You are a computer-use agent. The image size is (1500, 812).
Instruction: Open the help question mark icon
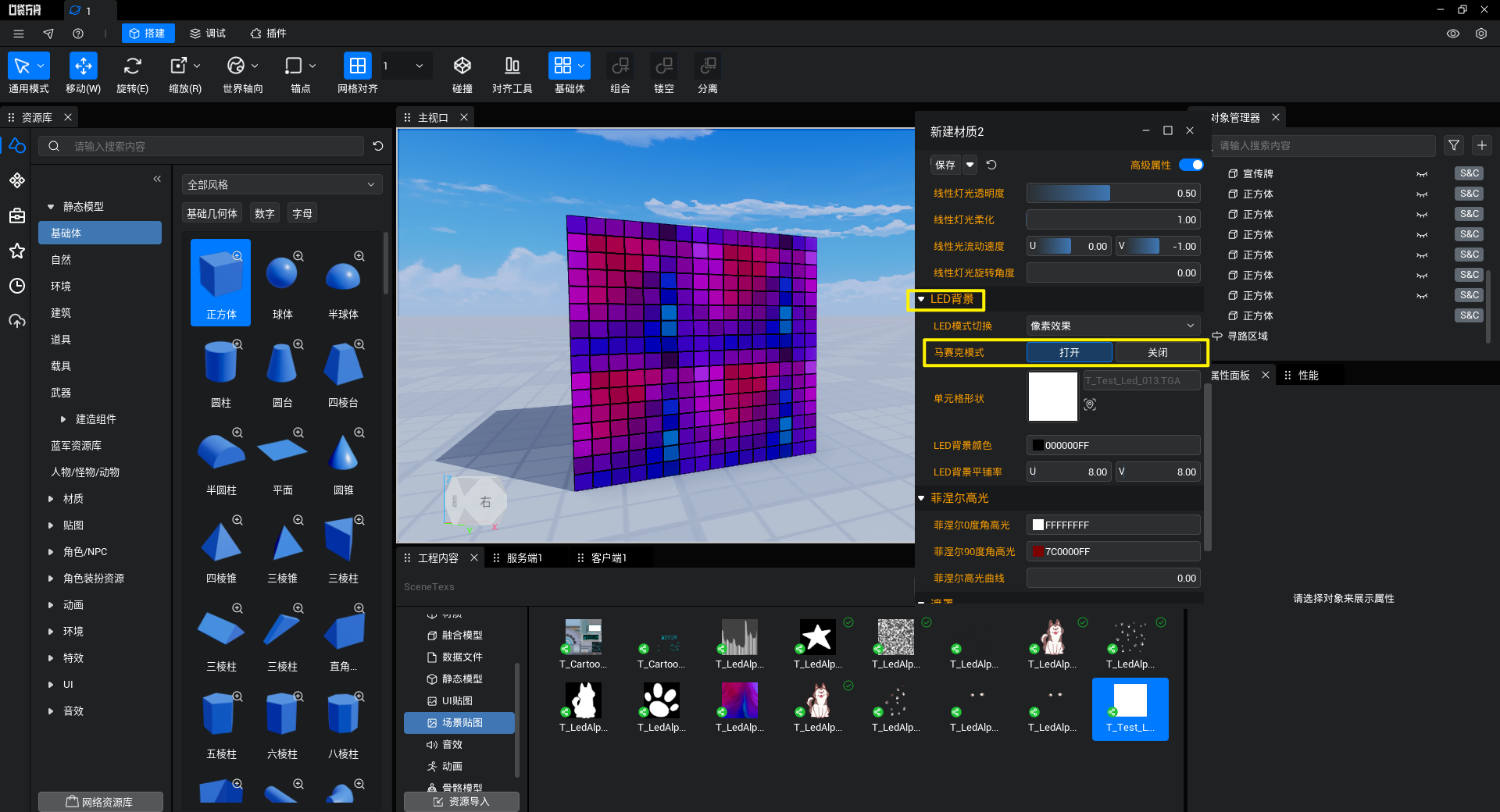point(78,34)
